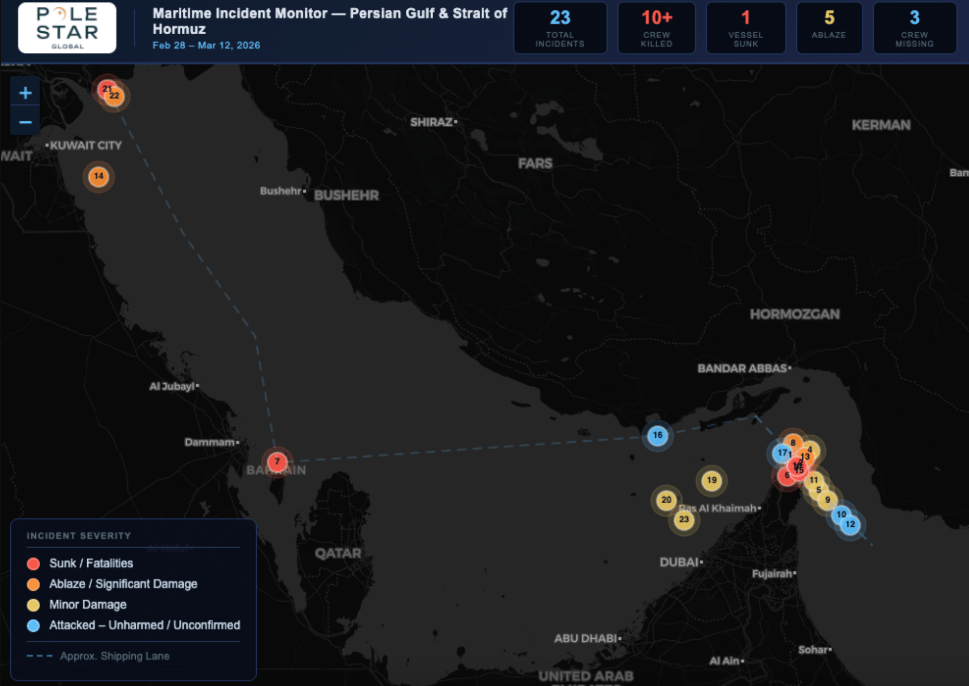Screen dimensions: 969x686
Task: Select blue attacked marker 17
Action: 781,452
